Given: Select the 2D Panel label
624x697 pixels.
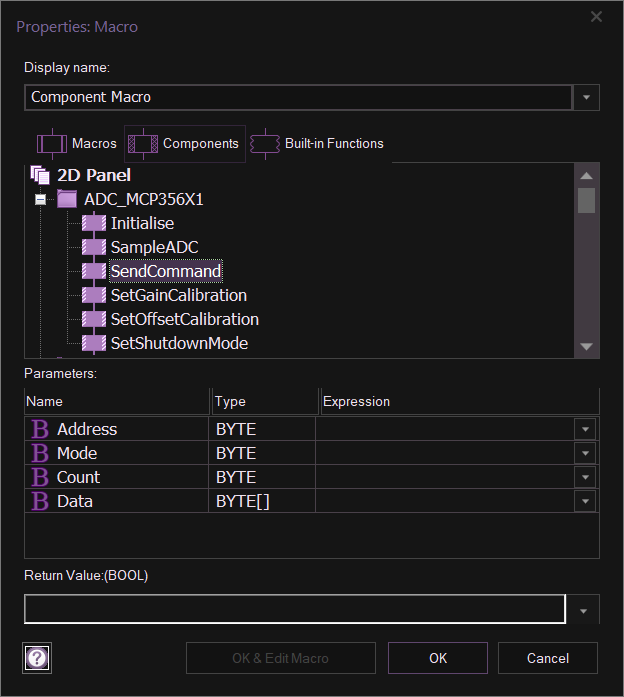Looking at the screenshot, I should (94, 175).
